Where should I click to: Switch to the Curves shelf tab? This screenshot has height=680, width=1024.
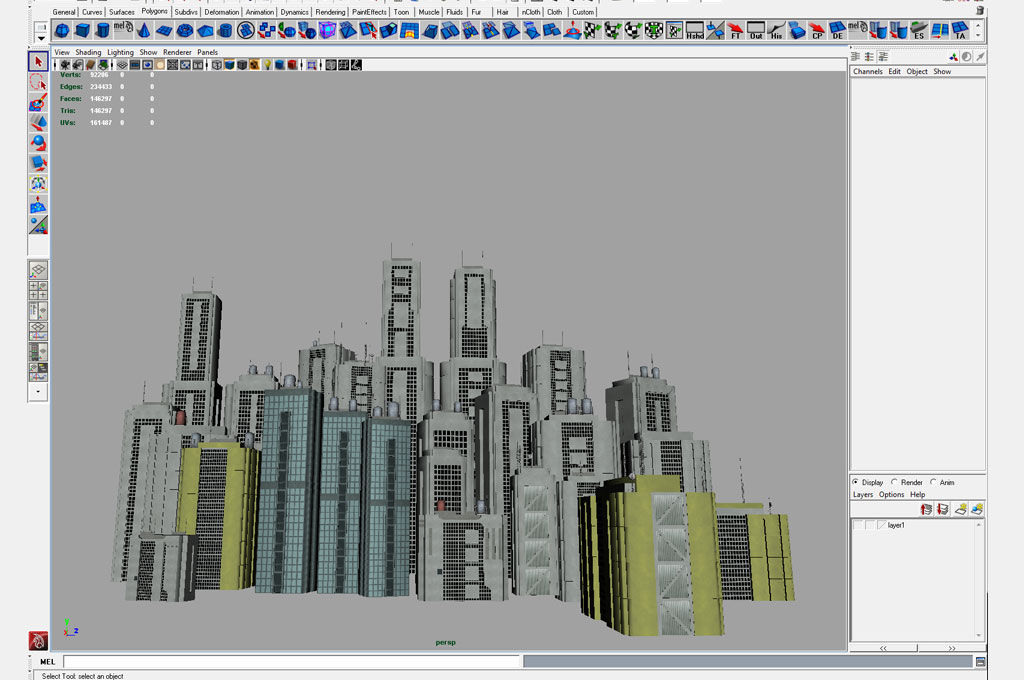pos(92,12)
